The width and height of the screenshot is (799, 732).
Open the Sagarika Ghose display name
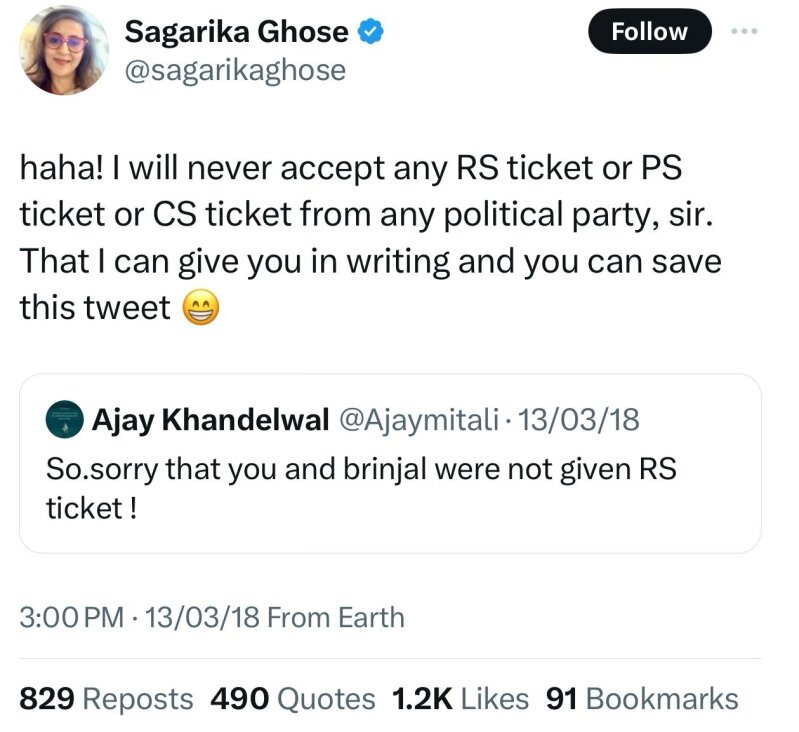pyautogui.click(x=236, y=32)
